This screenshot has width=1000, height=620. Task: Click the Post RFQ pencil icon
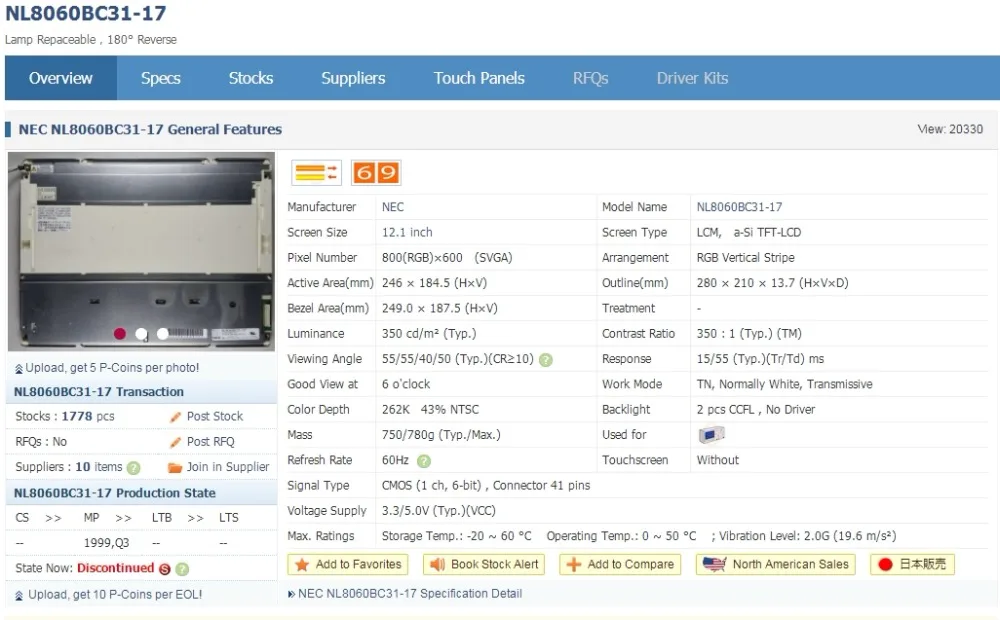[175, 442]
